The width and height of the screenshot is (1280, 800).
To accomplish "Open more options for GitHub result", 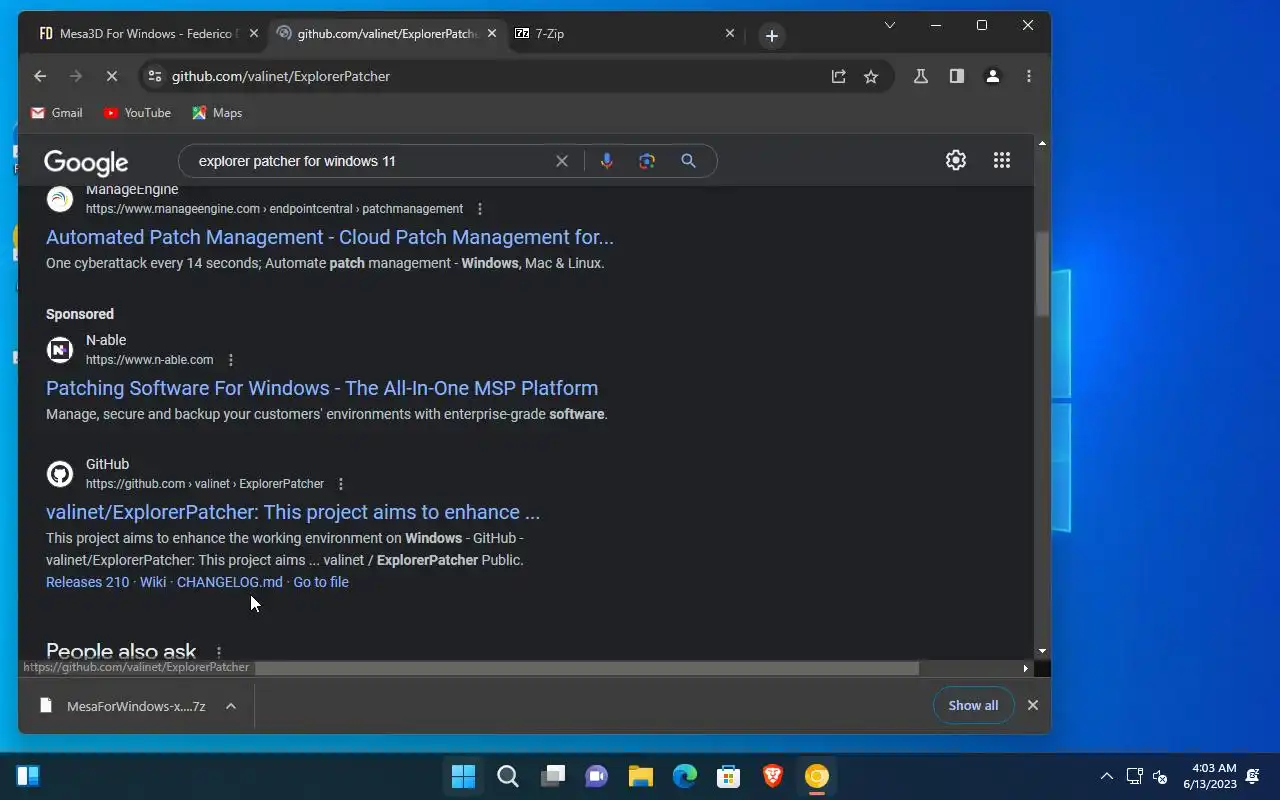I will [x=341, y=484].
